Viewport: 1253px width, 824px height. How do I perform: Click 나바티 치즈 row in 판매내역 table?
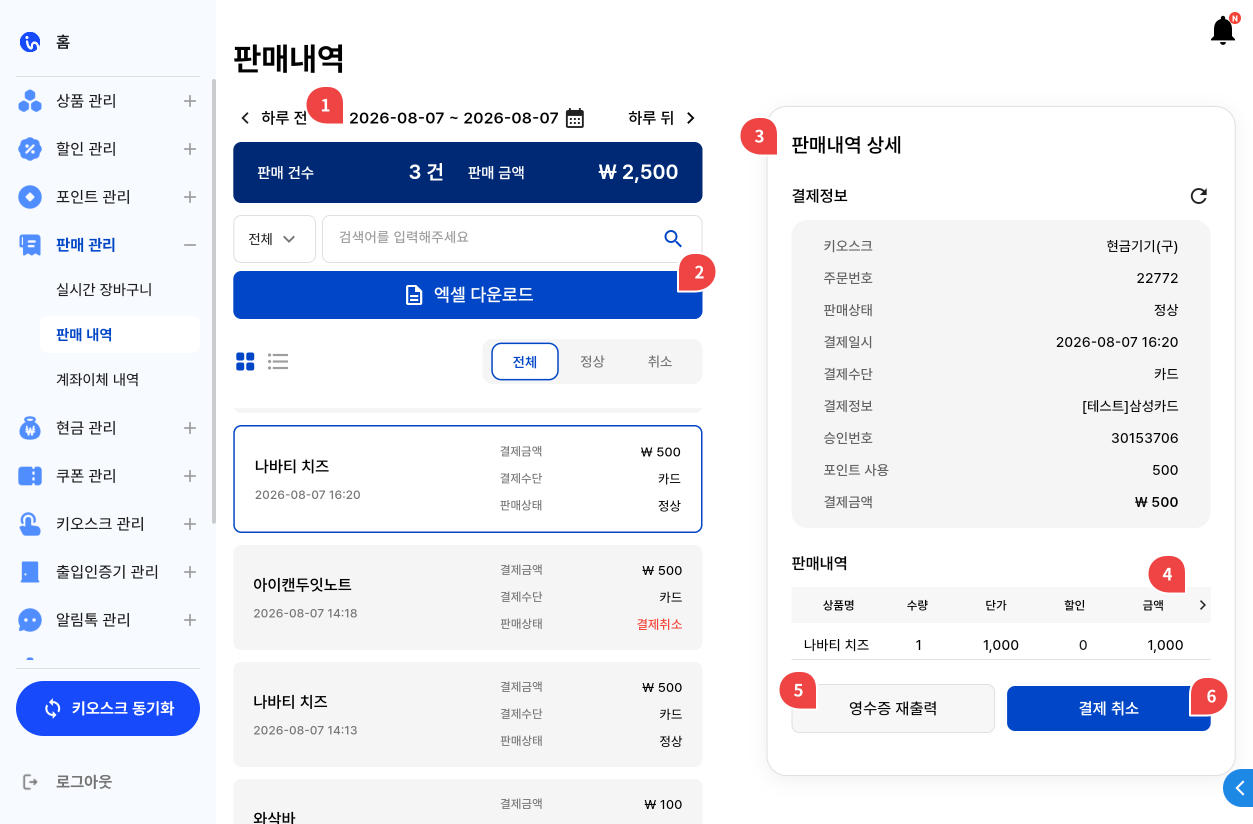[x=1001, y=645]
